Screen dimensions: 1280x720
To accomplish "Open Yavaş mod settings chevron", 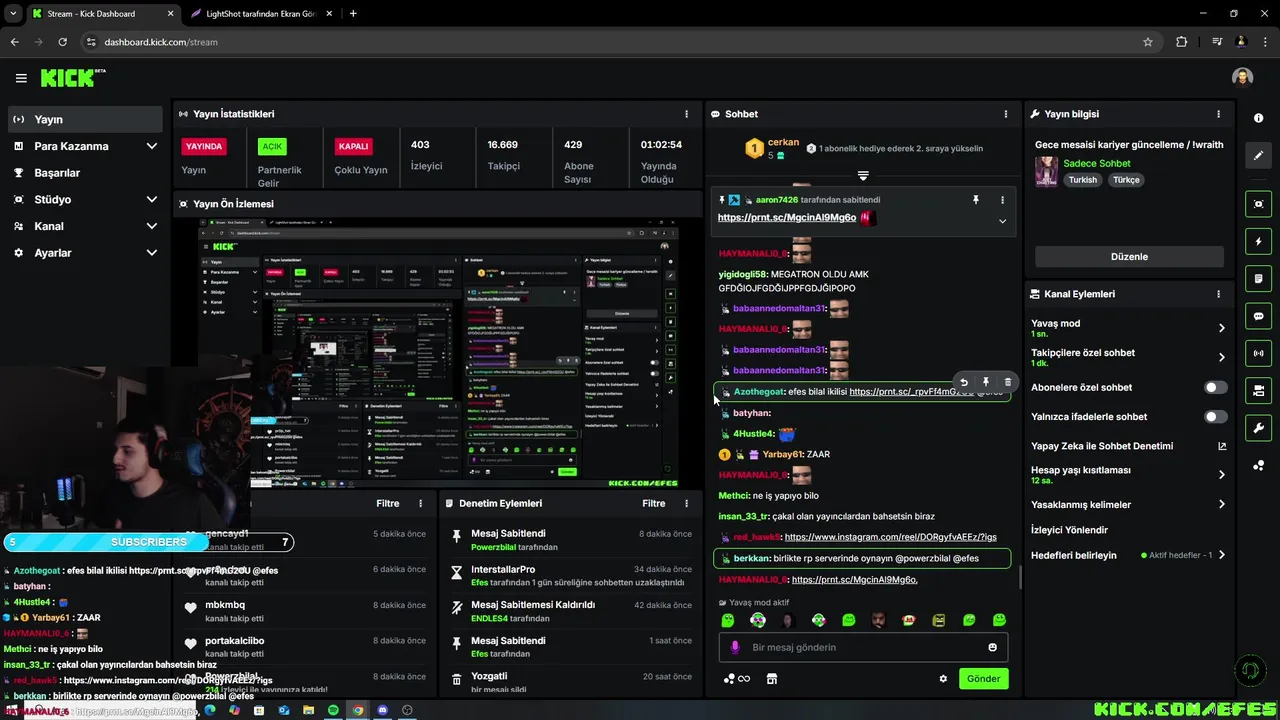I will pyautogui.click(x=1221, y=328).
